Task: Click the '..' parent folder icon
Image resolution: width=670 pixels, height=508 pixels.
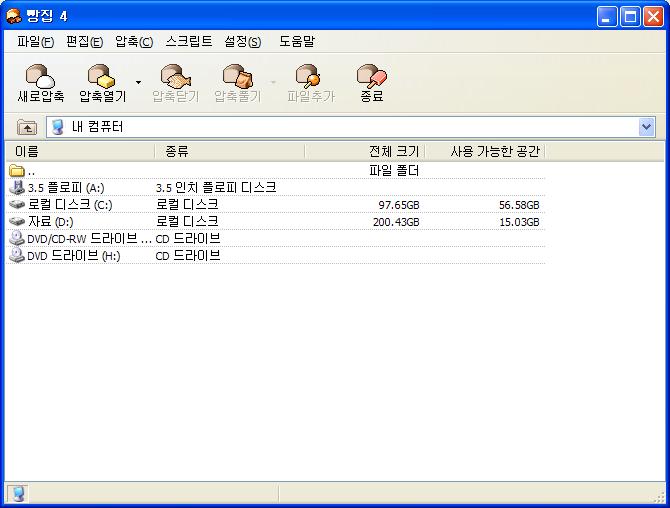Action: point(17,170)
